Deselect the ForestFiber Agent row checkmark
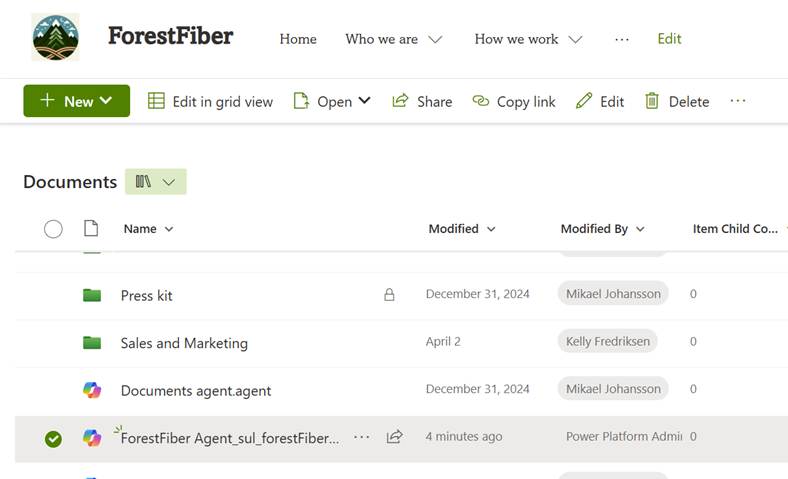Viewport: 788px width, 479px height. click(x=54, y=438)
